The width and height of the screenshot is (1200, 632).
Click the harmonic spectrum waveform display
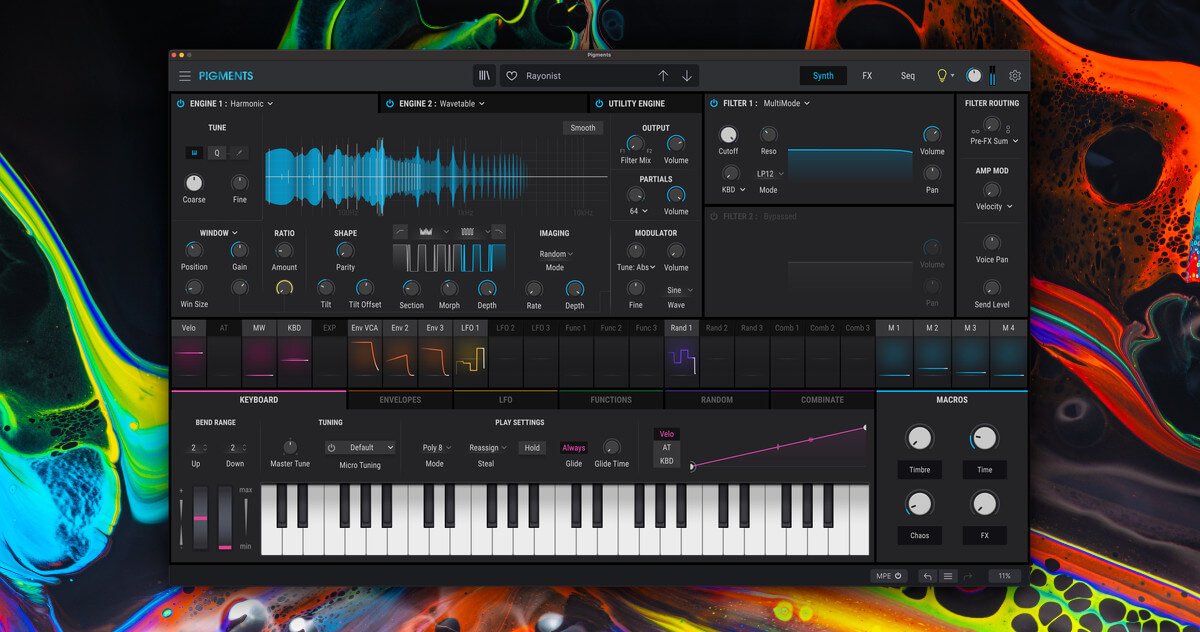(436, 177)
